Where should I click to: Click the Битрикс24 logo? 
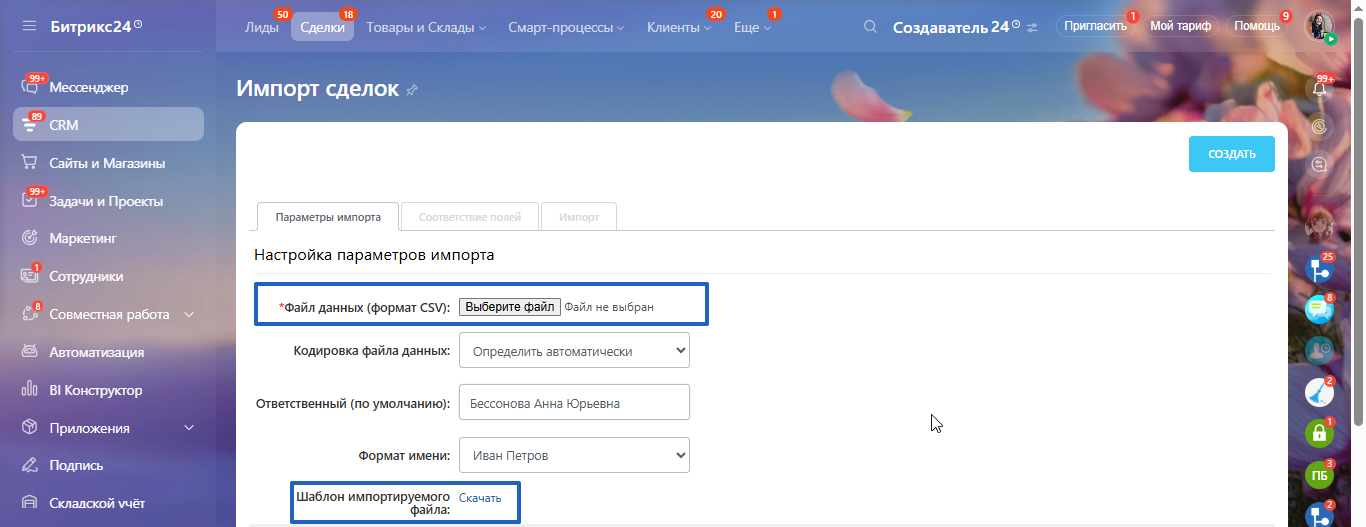(96, 25)
